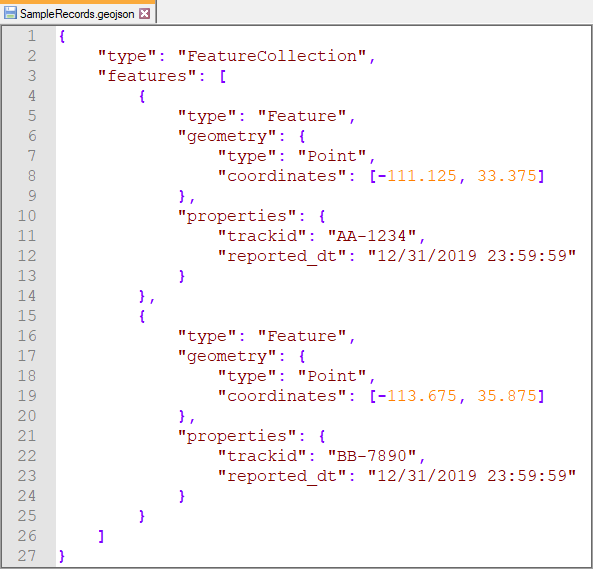Click the opening brace on line 1
The width and height of the screenshot is (593, 569).
pos(62,36)
